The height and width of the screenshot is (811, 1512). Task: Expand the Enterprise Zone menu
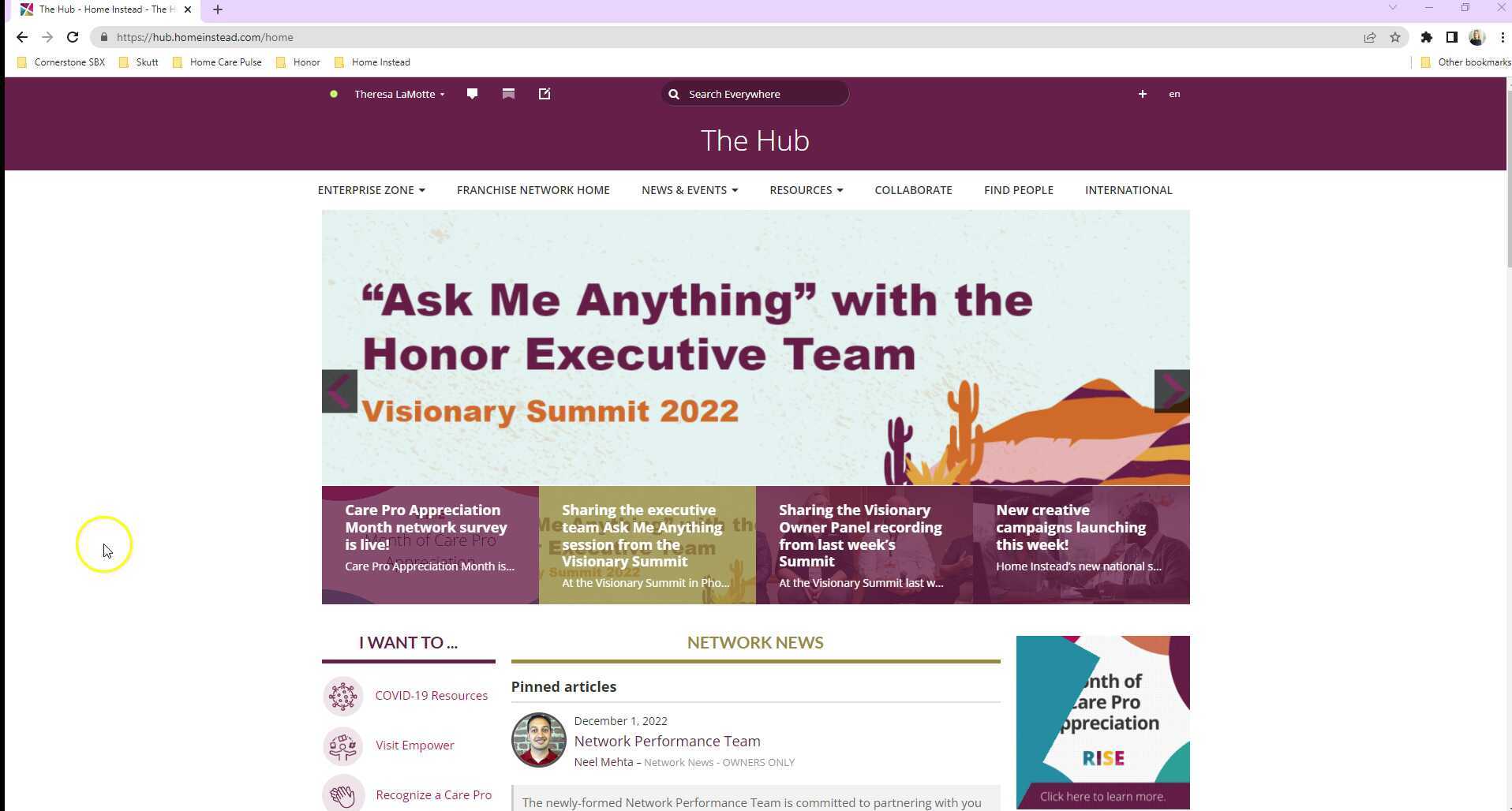(x=371, y=190)
